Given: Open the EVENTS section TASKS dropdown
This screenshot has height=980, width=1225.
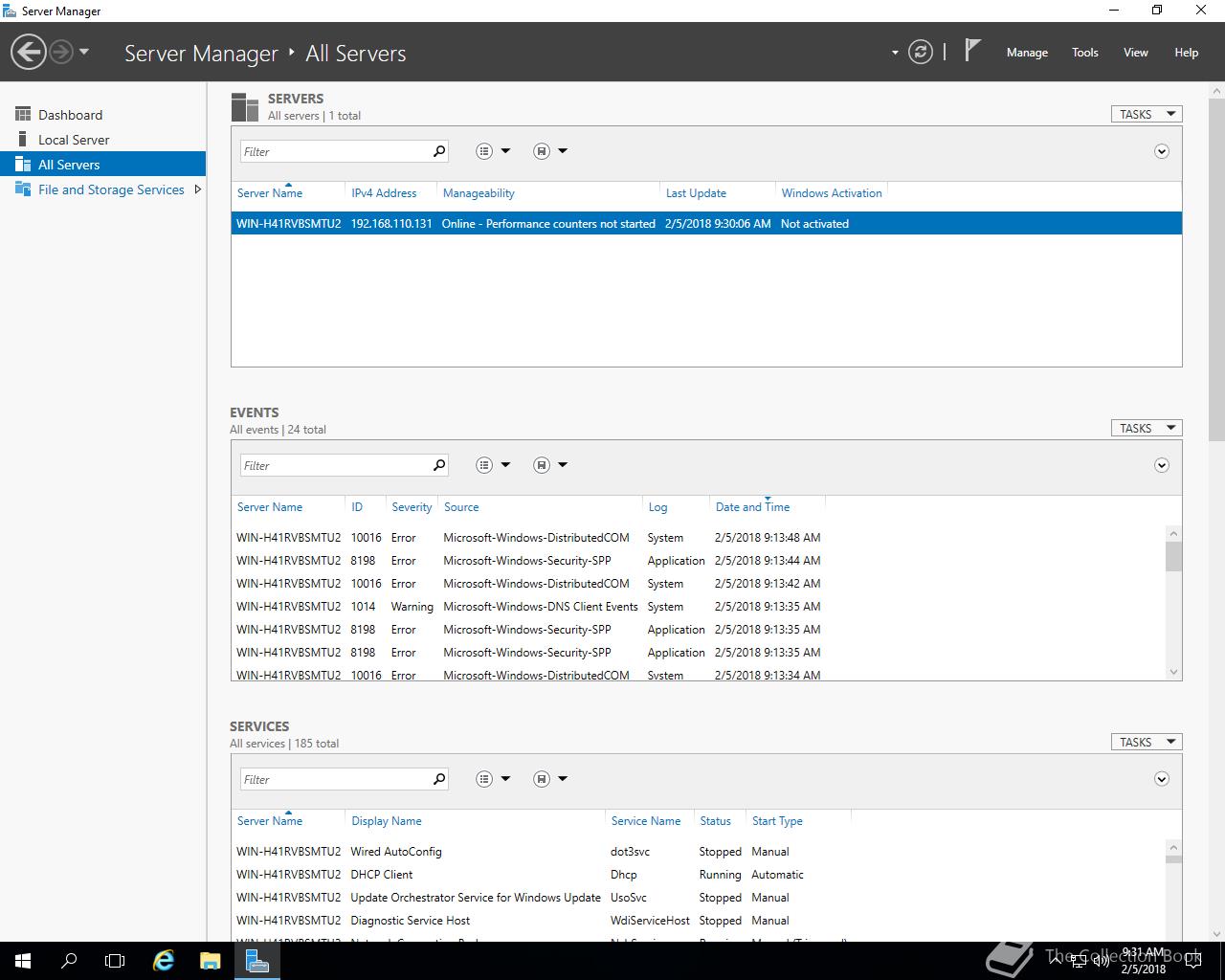Looking at the screenshot, I should click(x=1147, y=428).
